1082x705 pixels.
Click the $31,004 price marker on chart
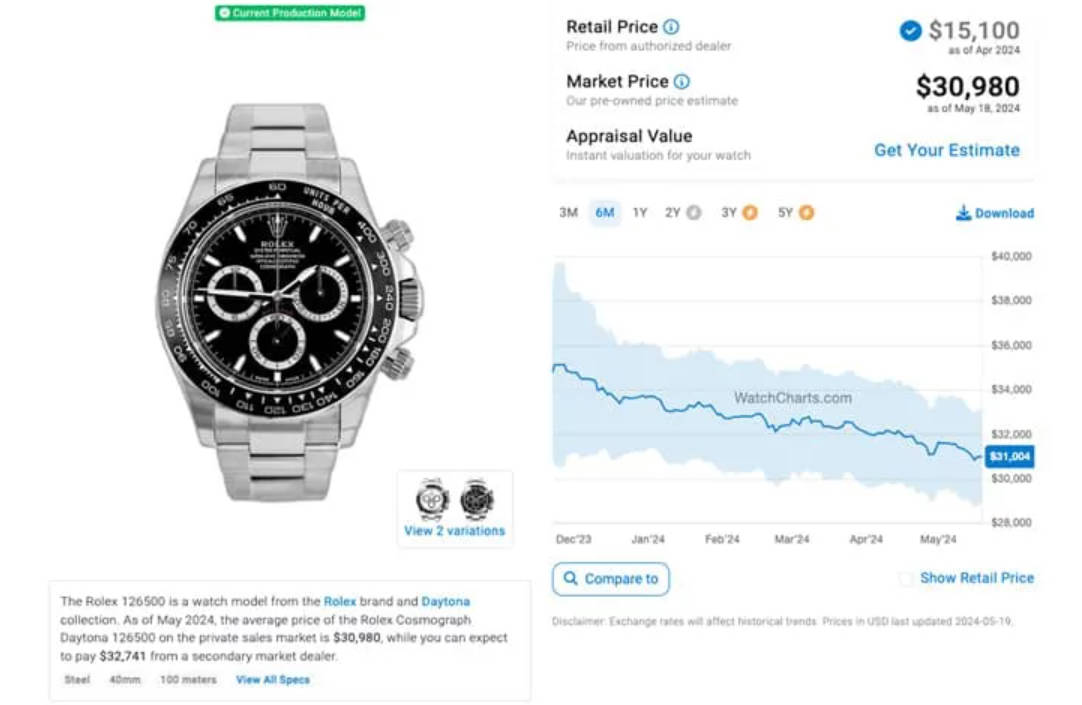[1009, 456]
